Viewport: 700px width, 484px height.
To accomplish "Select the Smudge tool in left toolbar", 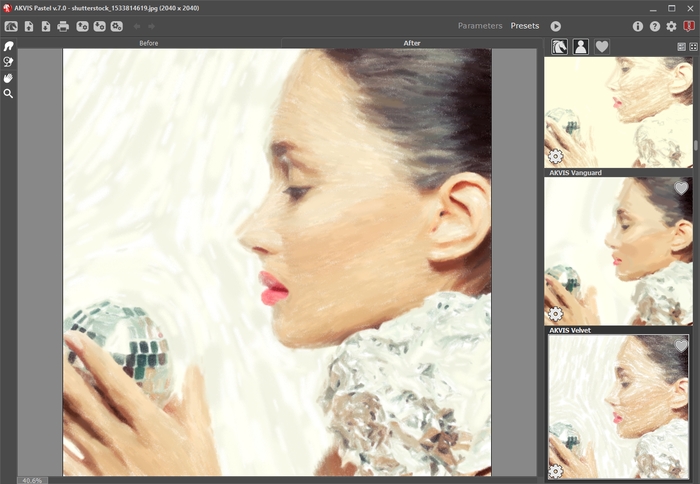I will coord(8,46).
